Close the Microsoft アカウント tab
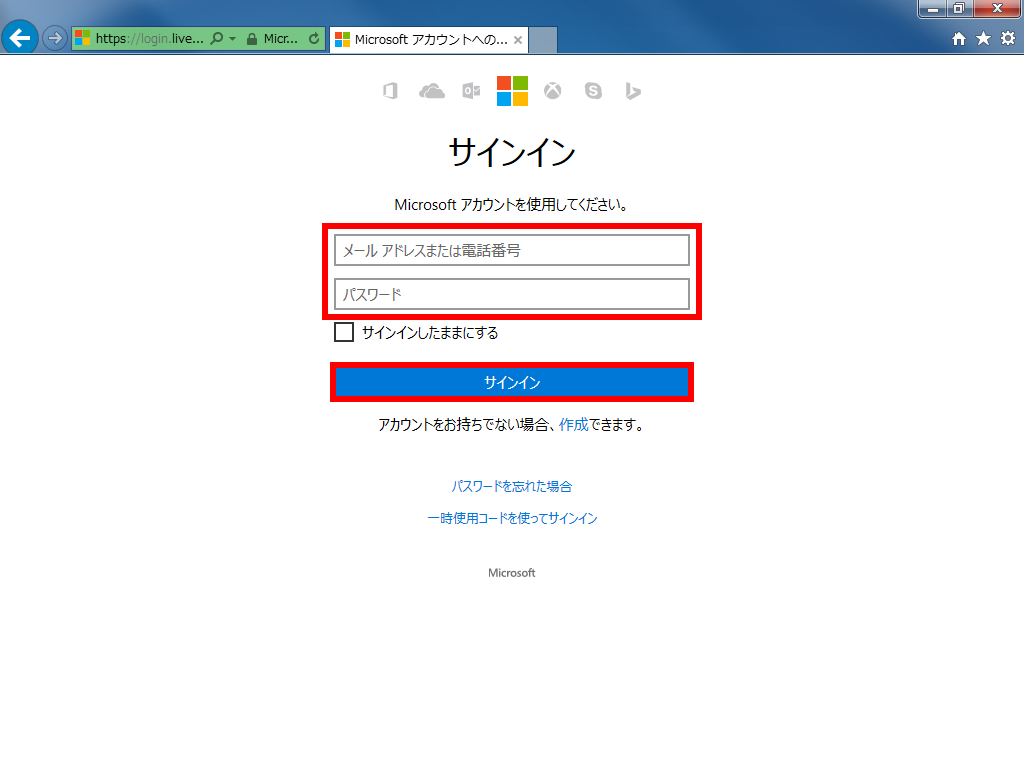 click(x=518, y=40)
